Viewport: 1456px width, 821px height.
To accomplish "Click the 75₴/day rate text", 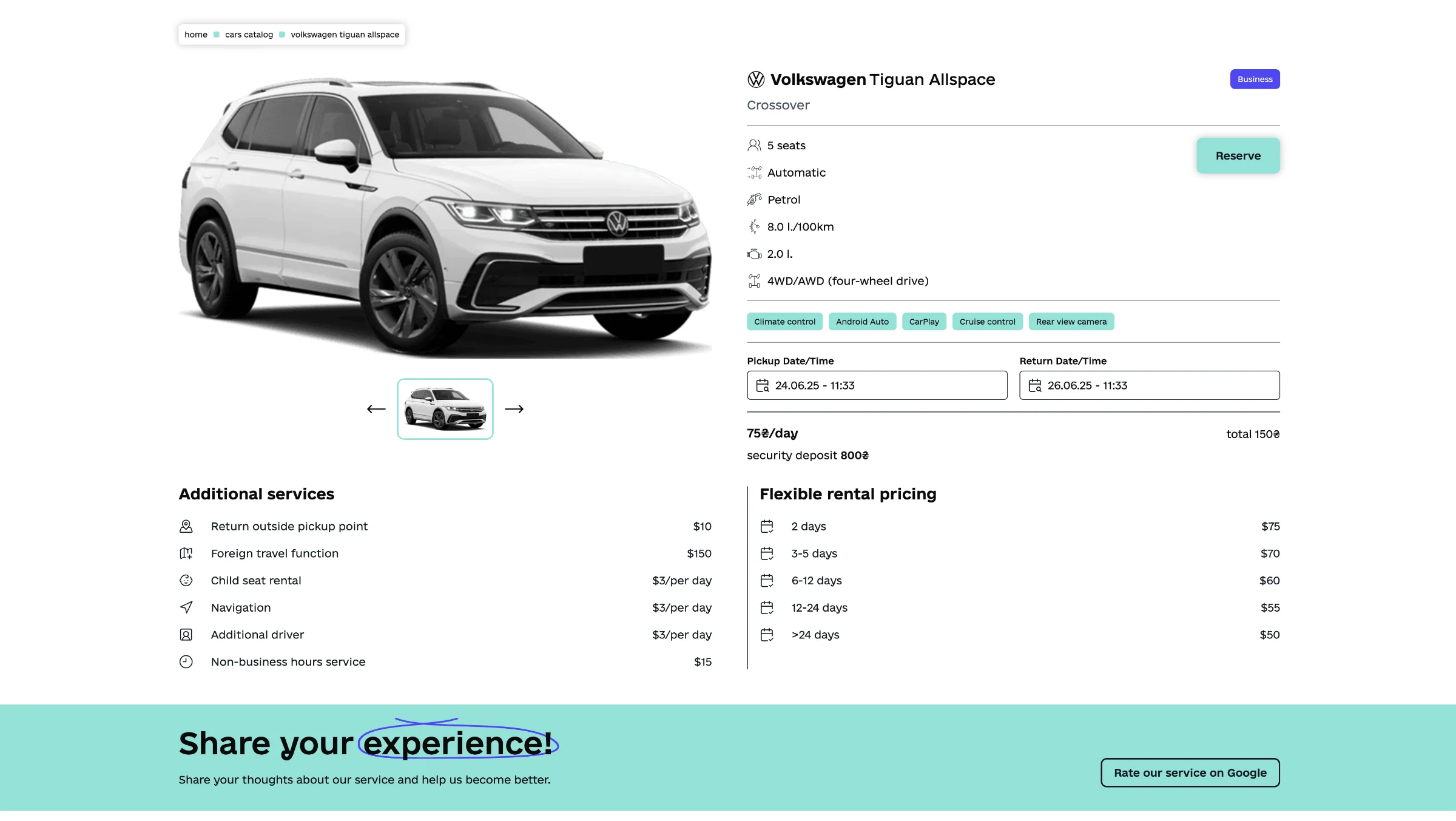I will pyautogui.click(x=772, y=433).
